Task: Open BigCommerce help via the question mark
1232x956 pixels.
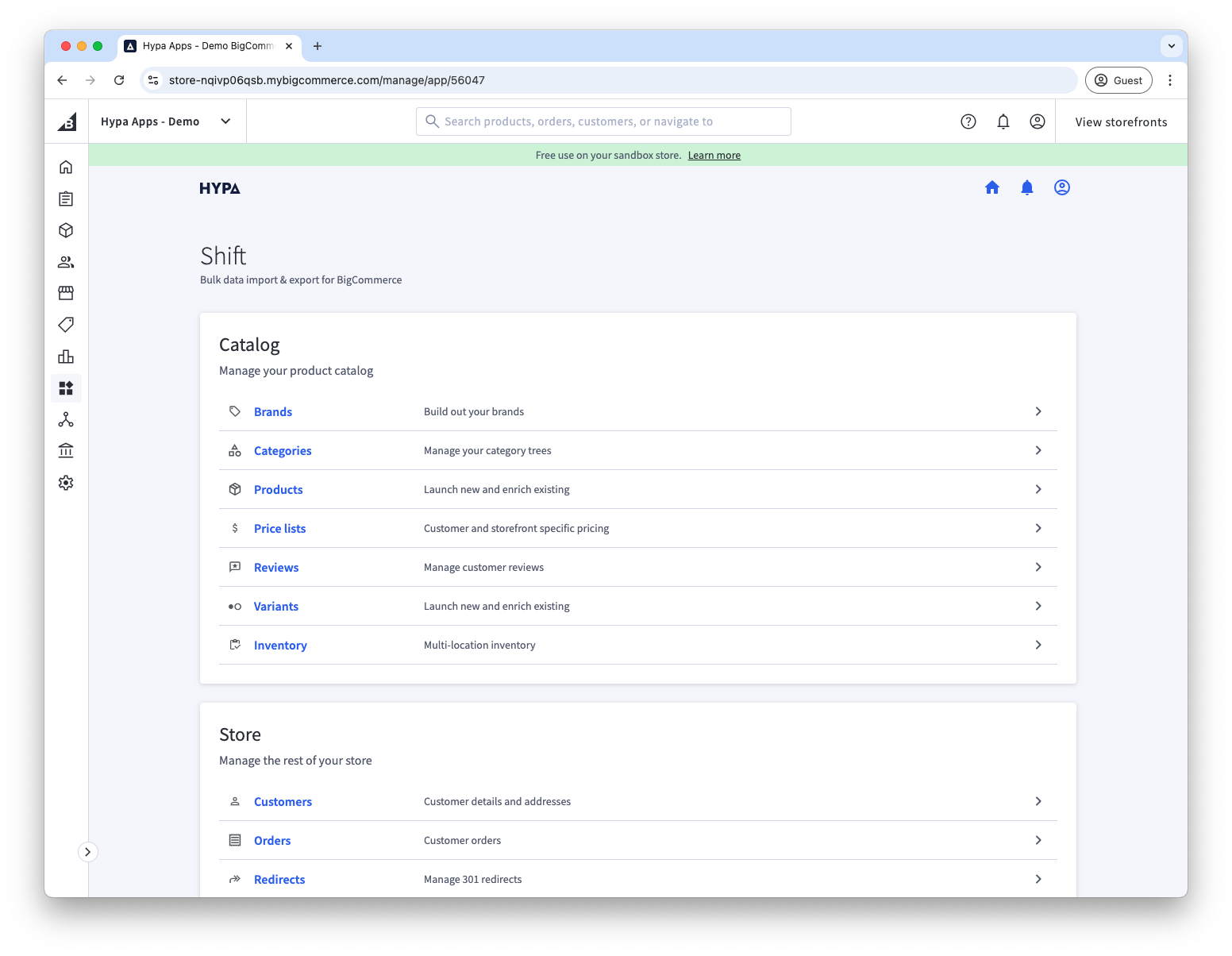Action: tap(968, 121)
